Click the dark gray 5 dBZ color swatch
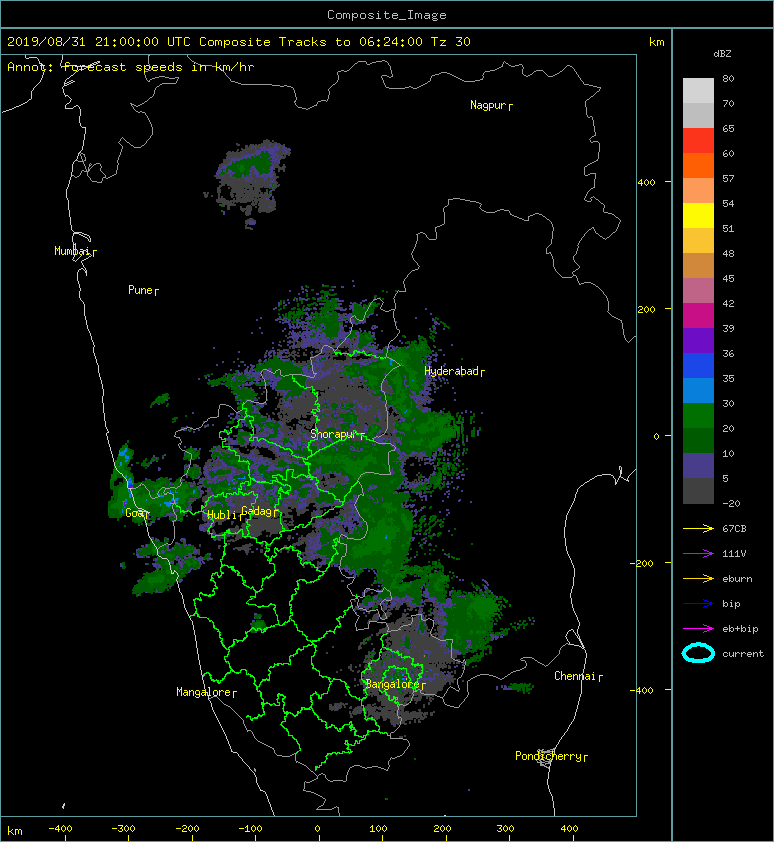774x842 pixels. coord(698,491)
